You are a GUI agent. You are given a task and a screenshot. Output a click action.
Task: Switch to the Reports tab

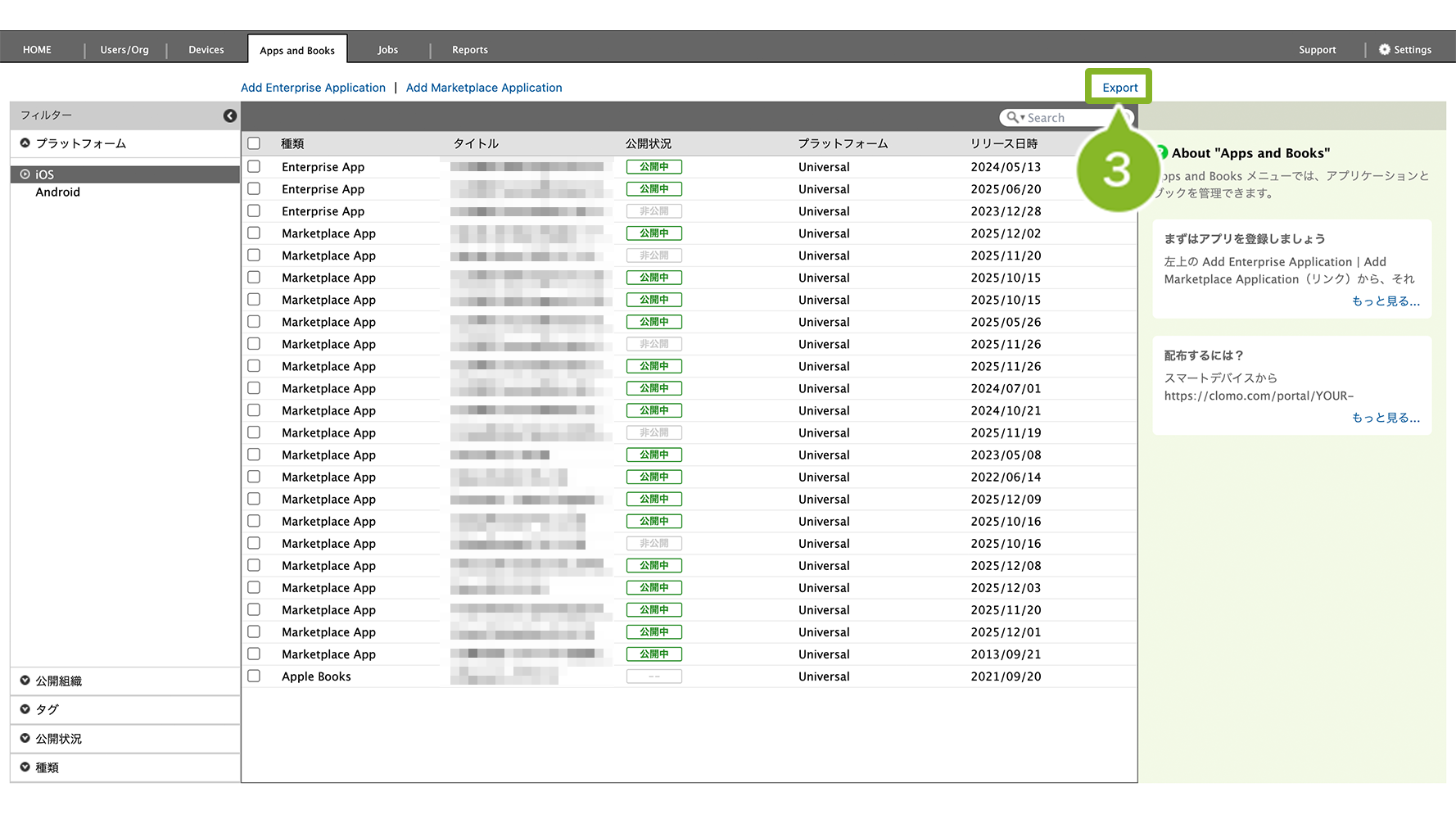469,50
